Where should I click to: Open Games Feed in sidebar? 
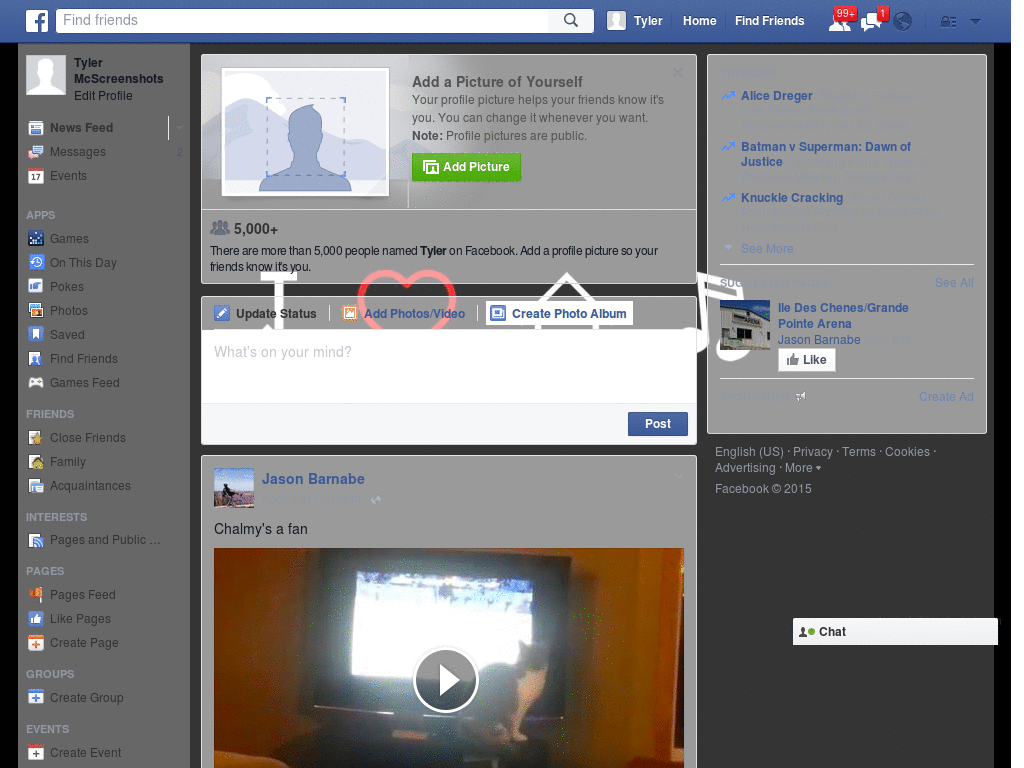(x=84, y=383)
